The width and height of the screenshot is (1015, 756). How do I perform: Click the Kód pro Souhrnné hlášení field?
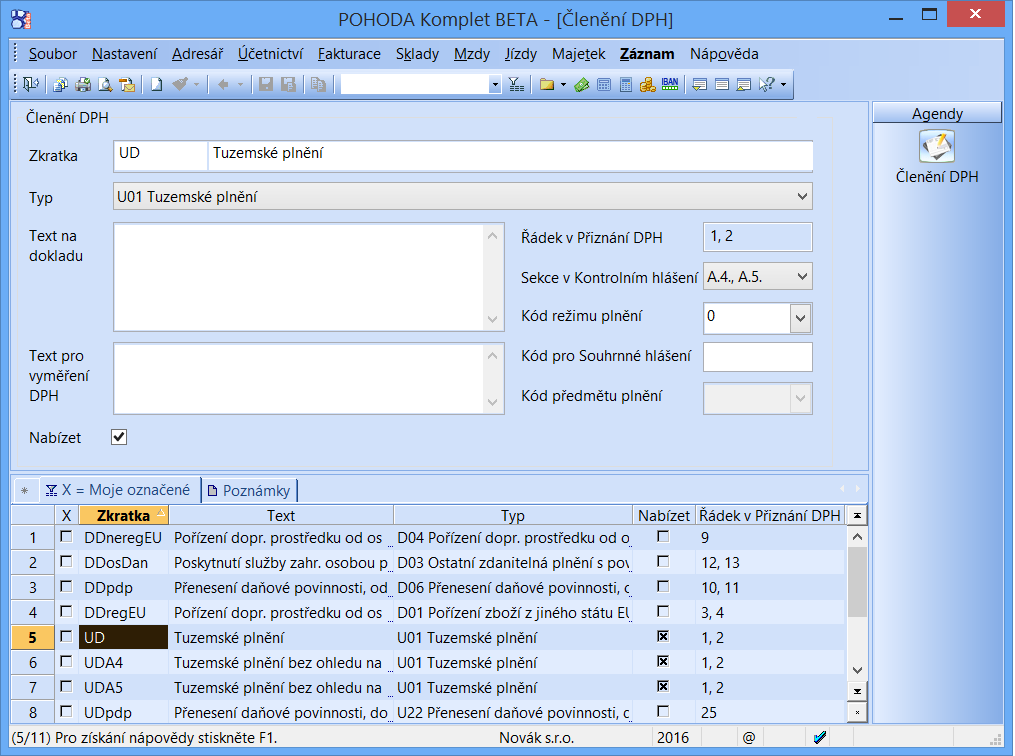click(757, 357)
